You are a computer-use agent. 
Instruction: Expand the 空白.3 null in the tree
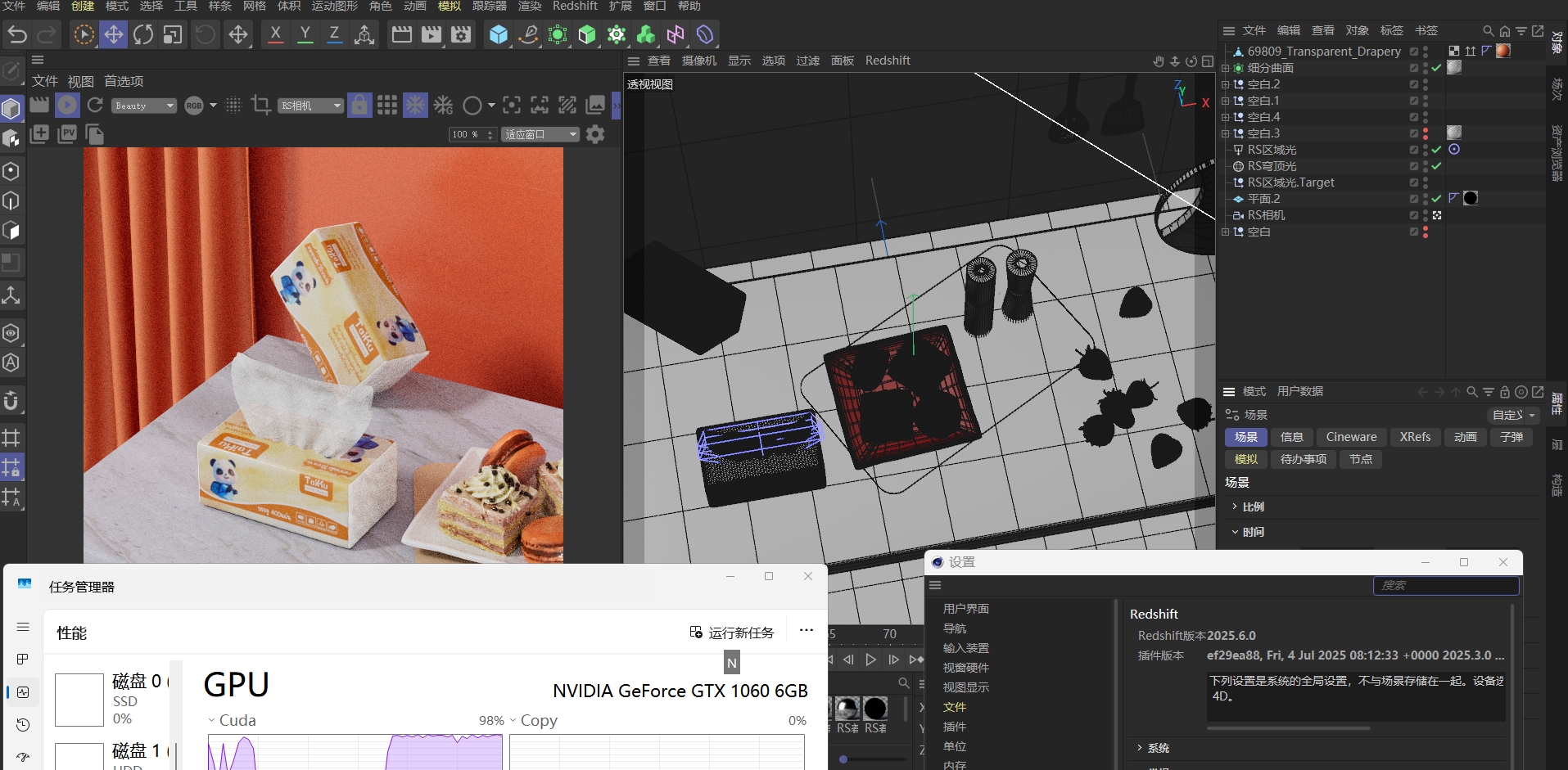click(x=1225, y=133)
